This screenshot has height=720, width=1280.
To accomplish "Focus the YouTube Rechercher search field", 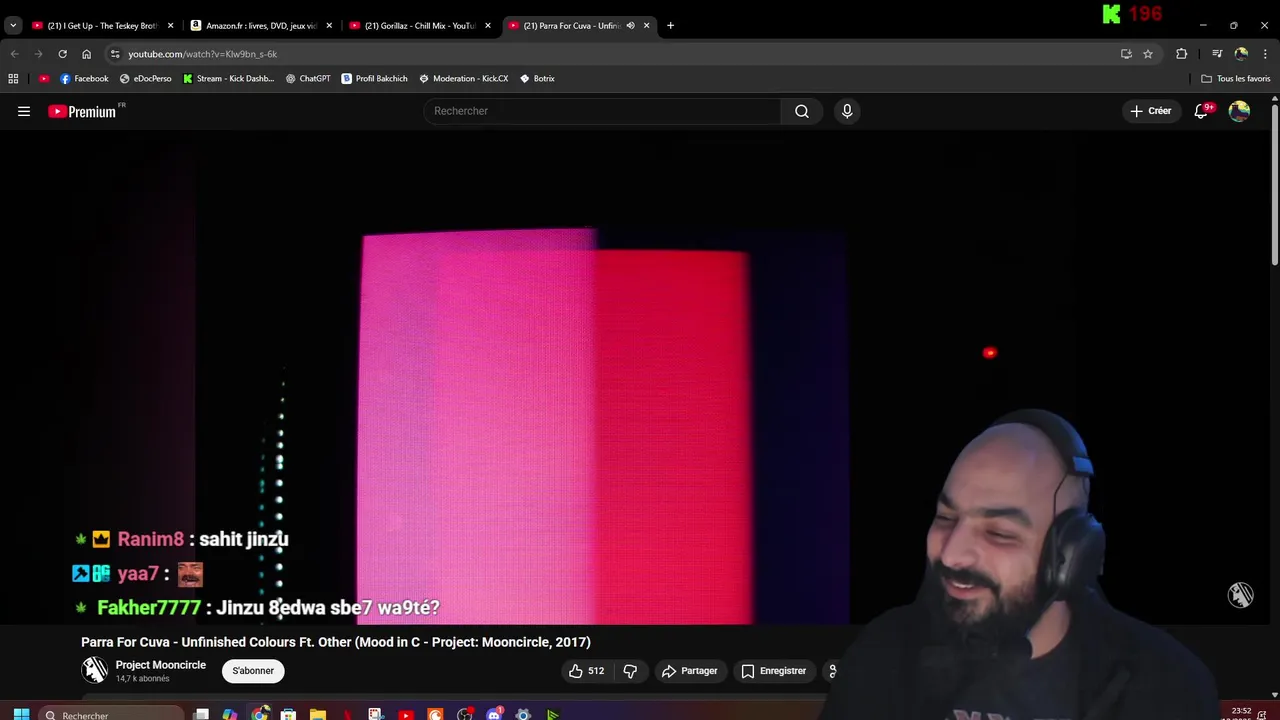I will [x=602, y=111].
